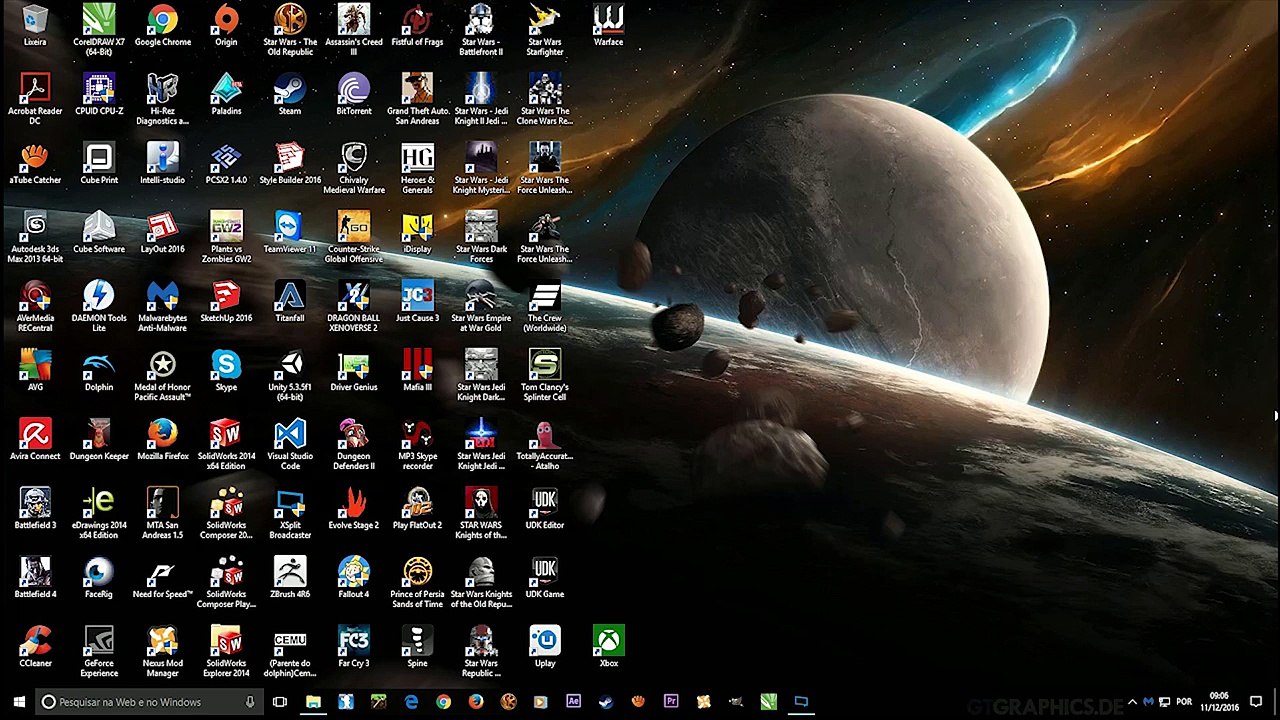1280x720 pixels.
Task: Open the Action Center notifications
Action: pyautogui.click(x=1256, y=702)
